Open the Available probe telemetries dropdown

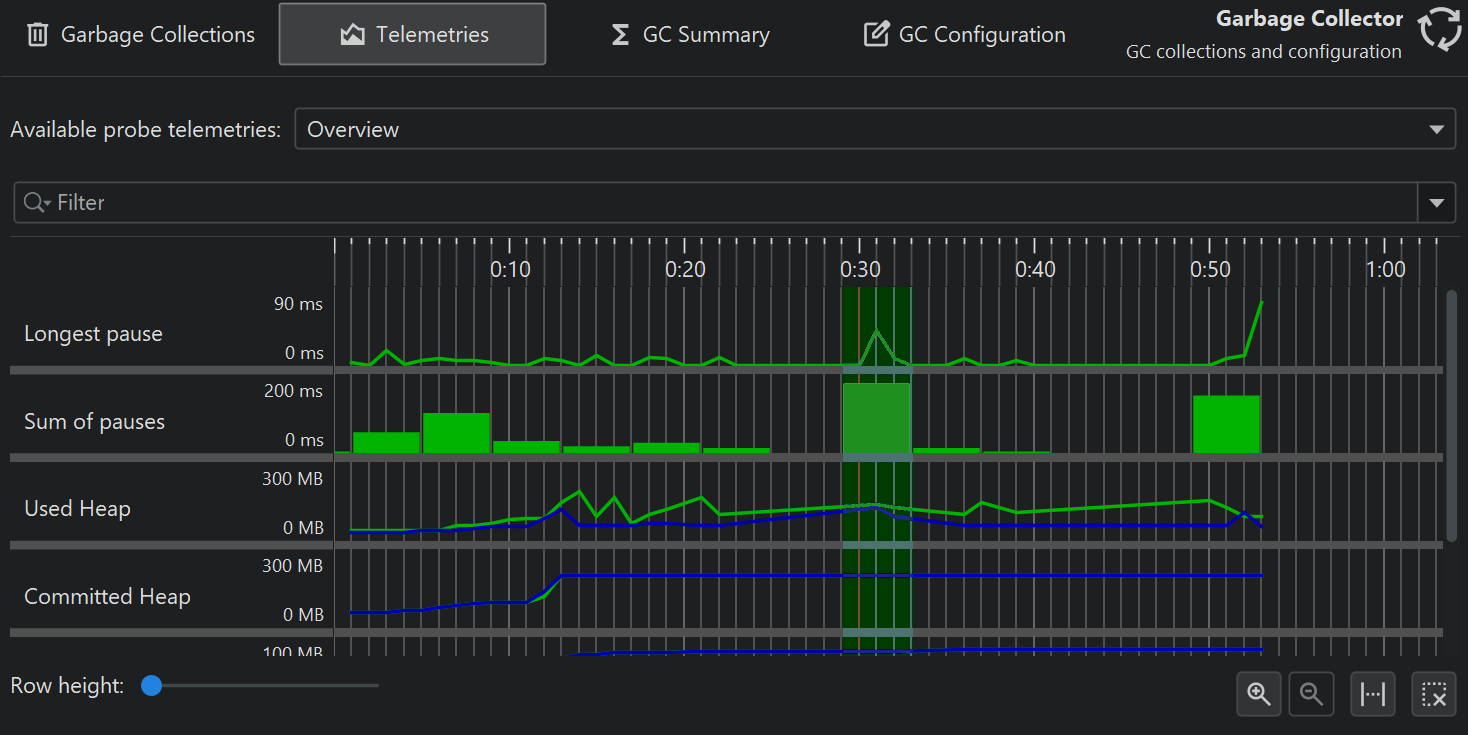point(1436,130)
